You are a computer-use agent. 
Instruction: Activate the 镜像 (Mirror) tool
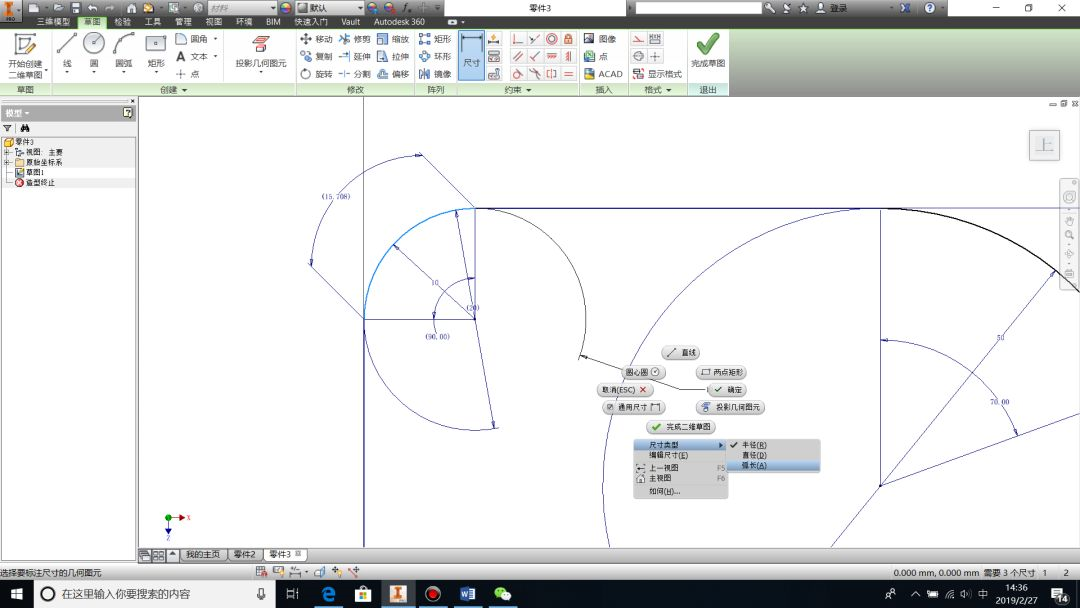[435, 74]
